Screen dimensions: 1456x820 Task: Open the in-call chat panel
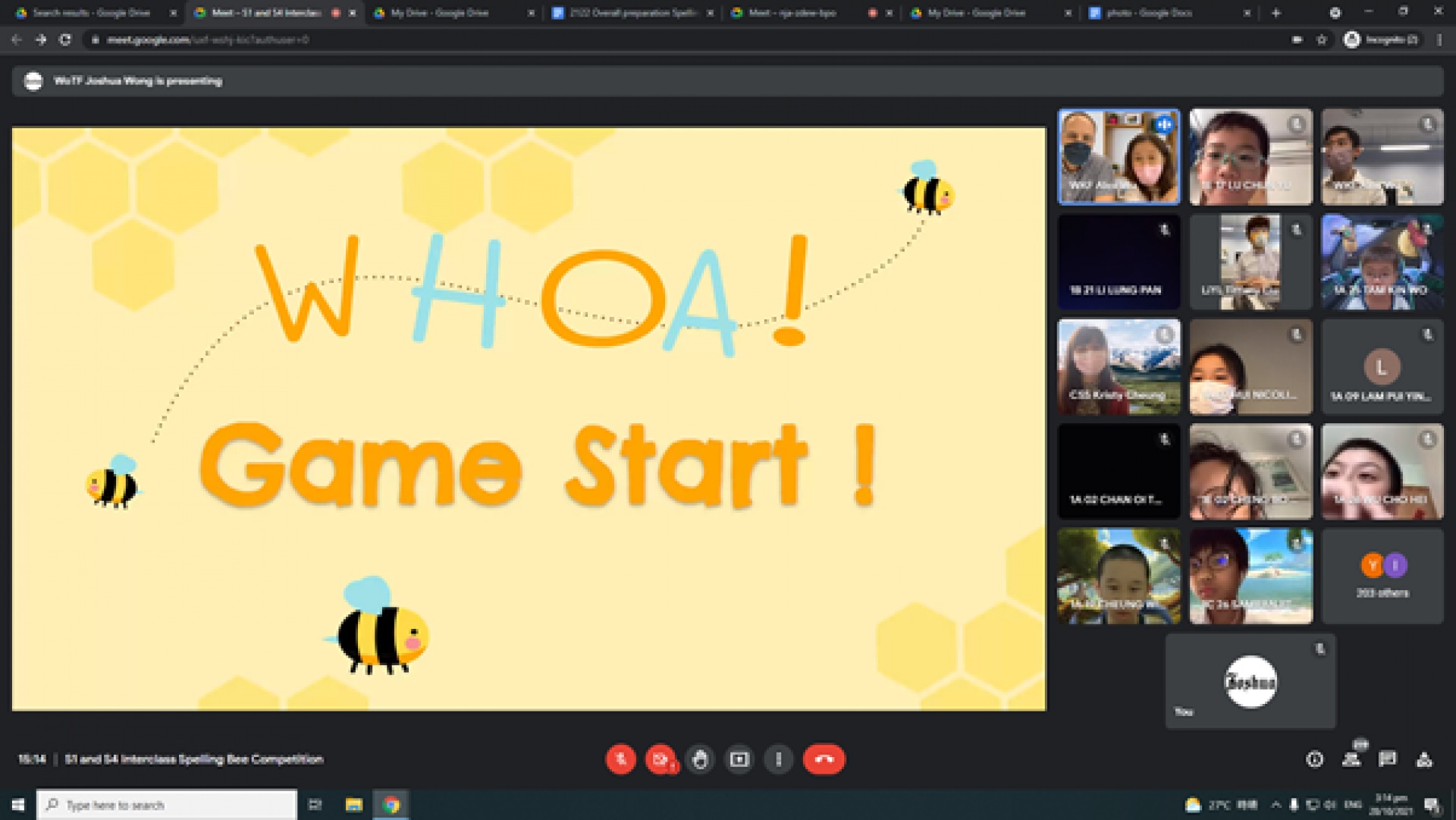pos(1388,759)
